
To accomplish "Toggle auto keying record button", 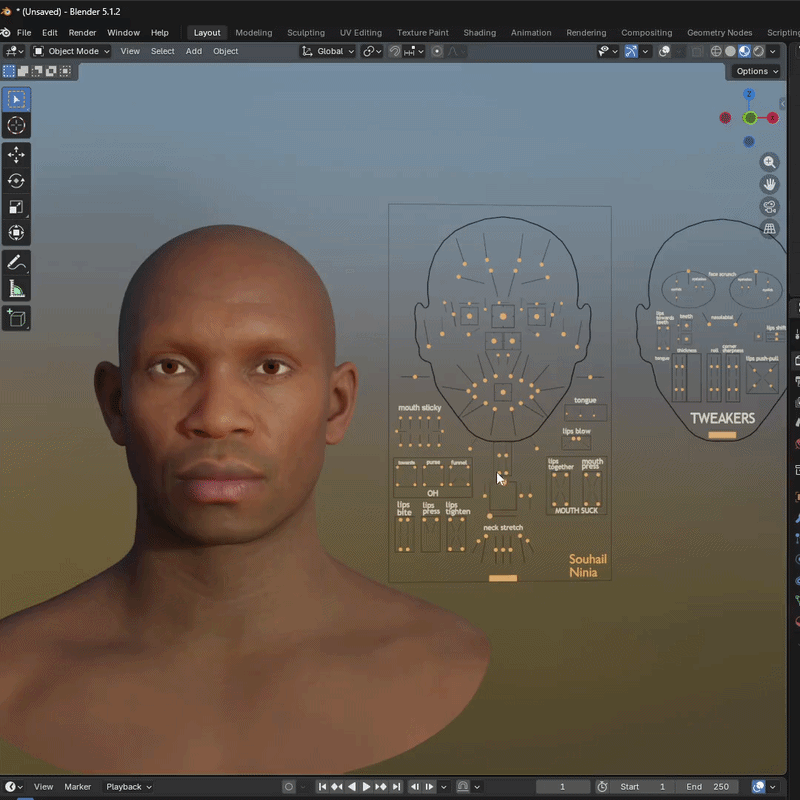I will coord(289,787).
